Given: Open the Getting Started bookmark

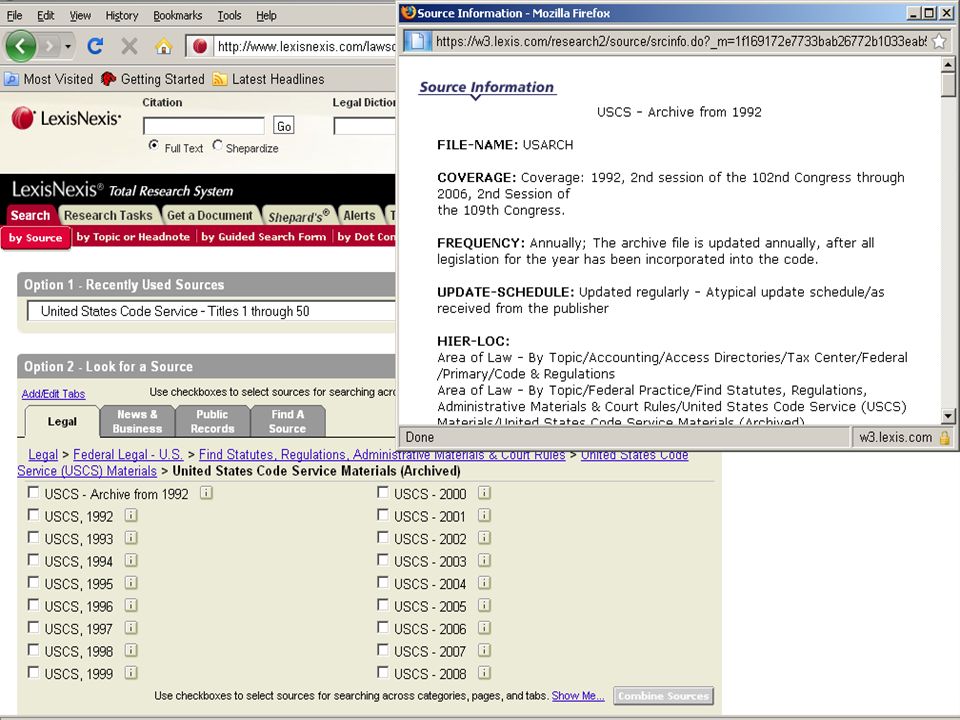Looking at the screenshot, I should click(x=153, y=79).
